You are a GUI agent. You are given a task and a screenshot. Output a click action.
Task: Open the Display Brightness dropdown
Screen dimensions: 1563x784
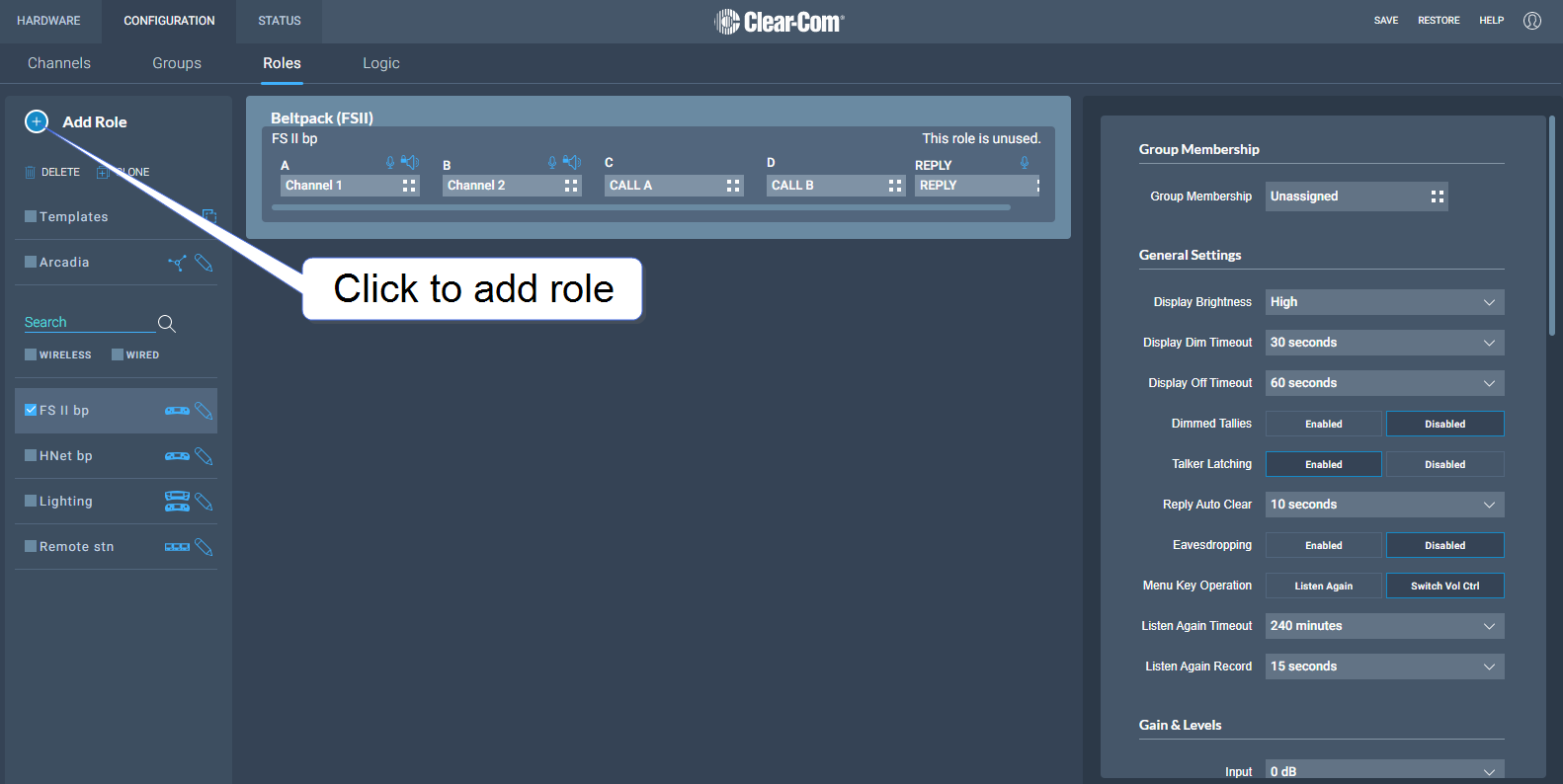(x=1384, y=302)
